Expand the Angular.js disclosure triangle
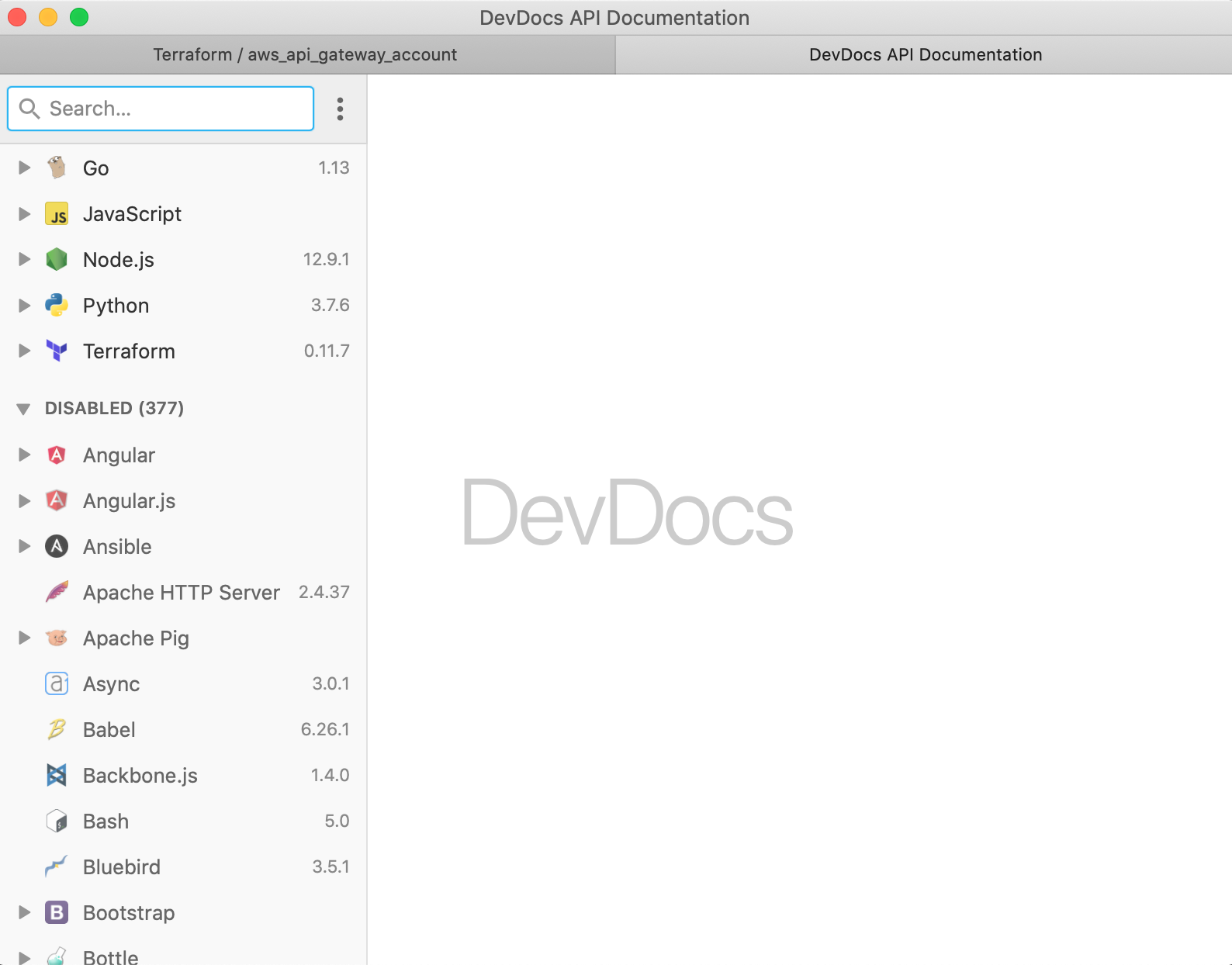The image size is (1232, 965). click(x=24, y=500)
